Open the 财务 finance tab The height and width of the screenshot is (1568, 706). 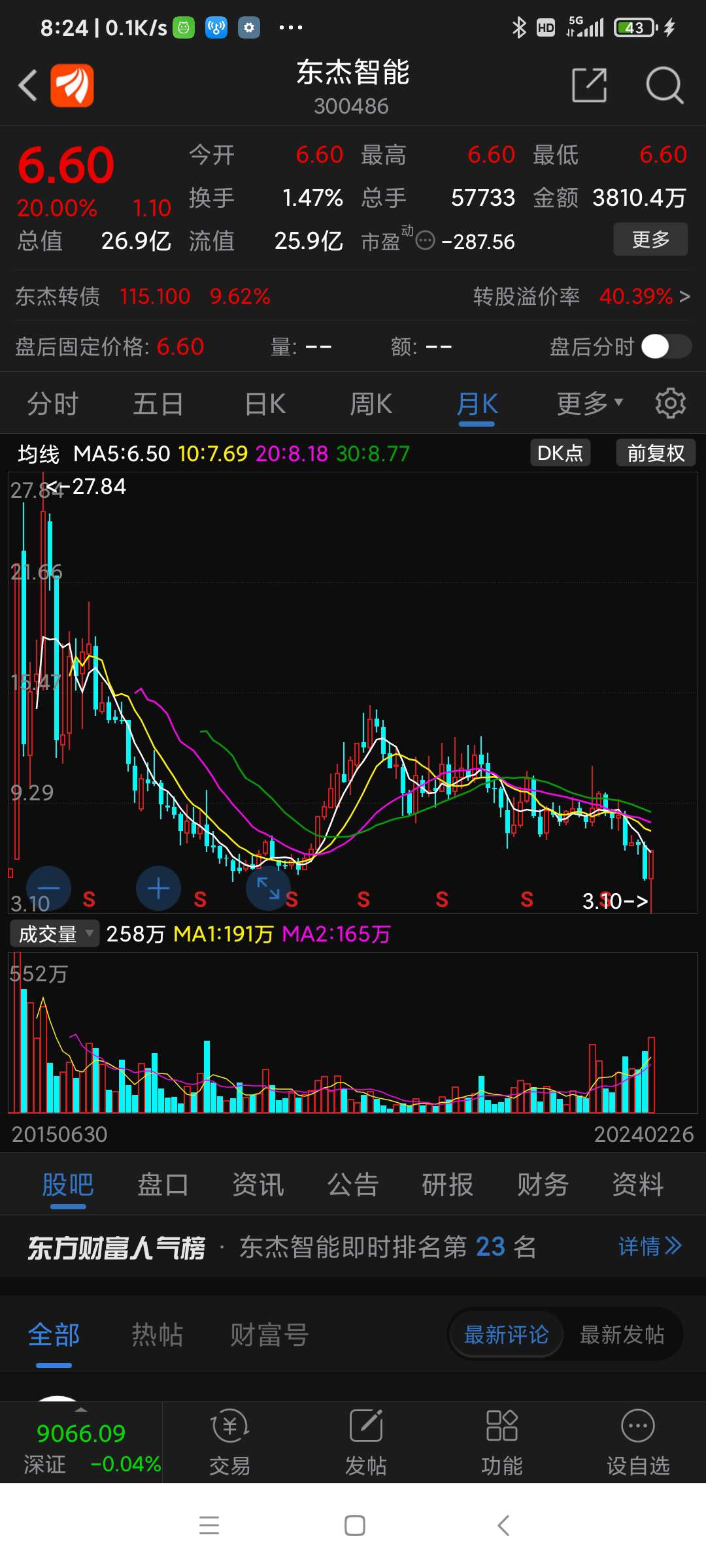543,1185
